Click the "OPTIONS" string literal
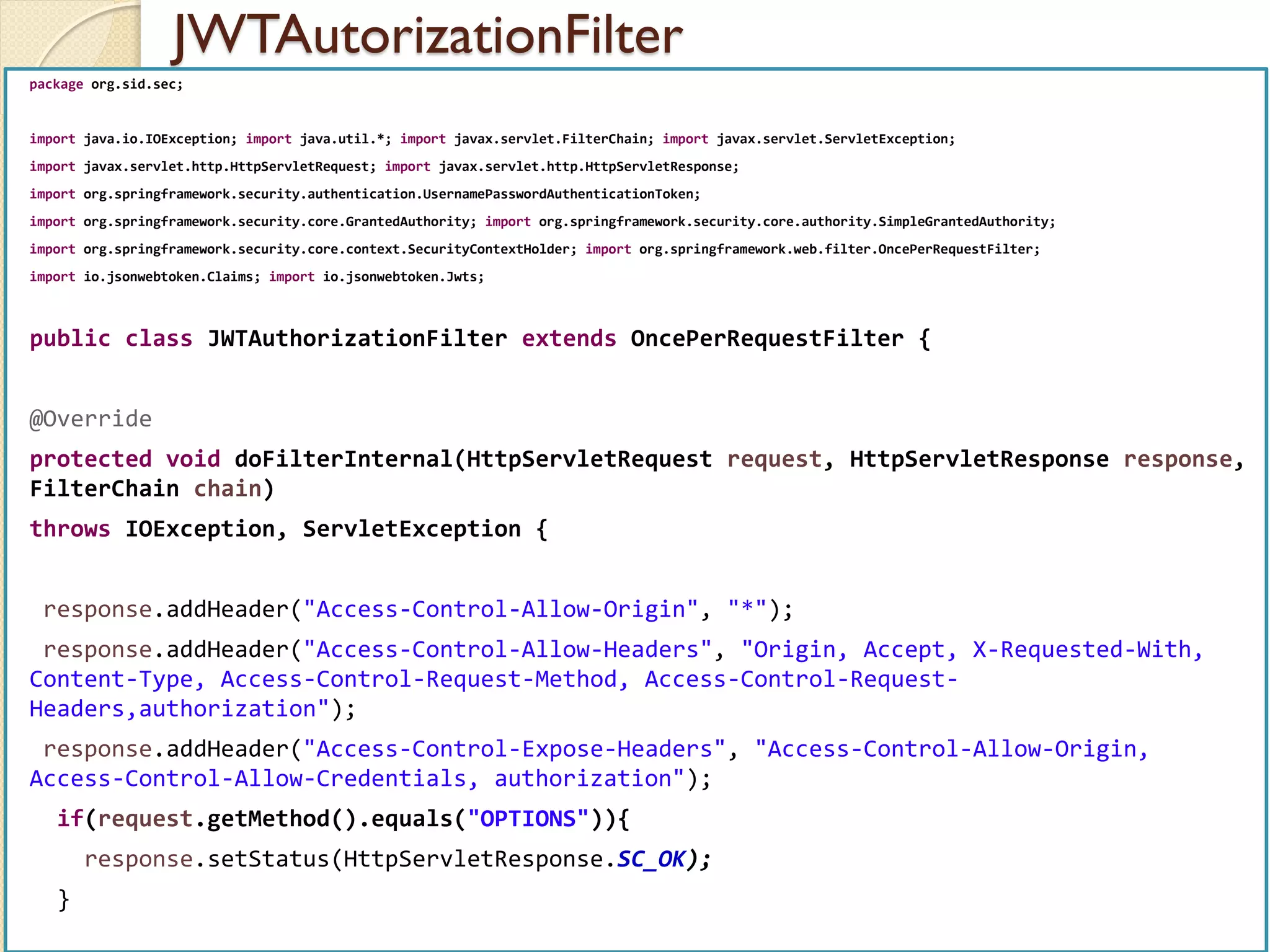Viewport: 1270px width, 952px height. click(x=528, y=819)
